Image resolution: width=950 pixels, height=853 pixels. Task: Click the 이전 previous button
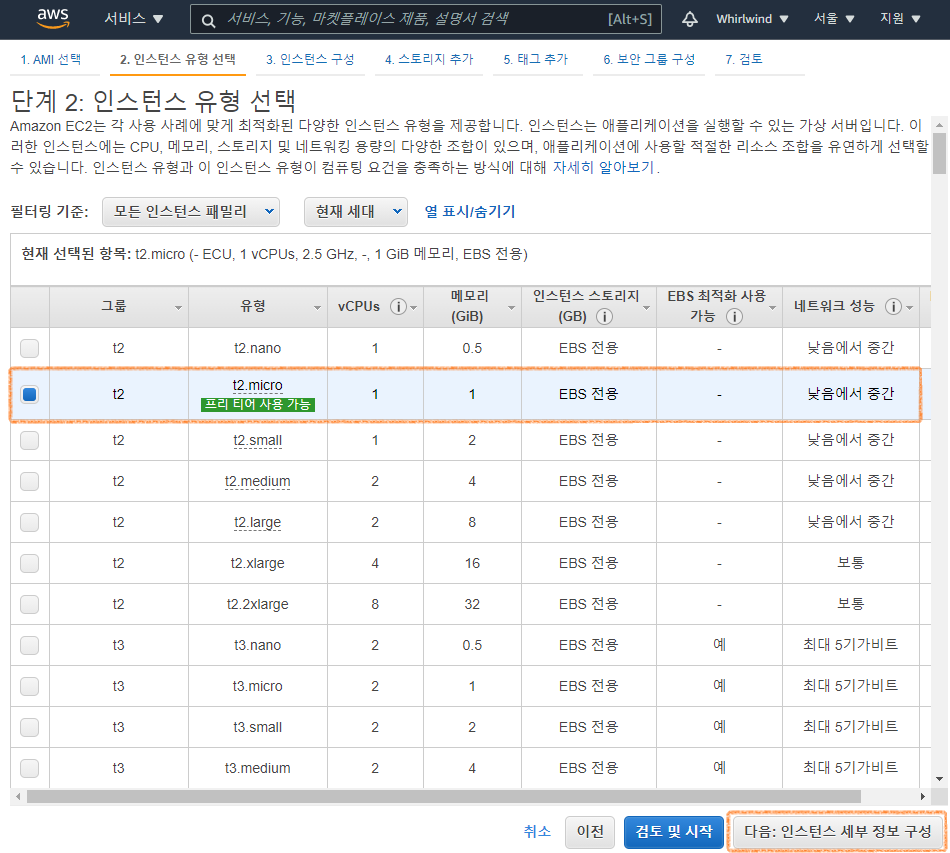[590, 832]
